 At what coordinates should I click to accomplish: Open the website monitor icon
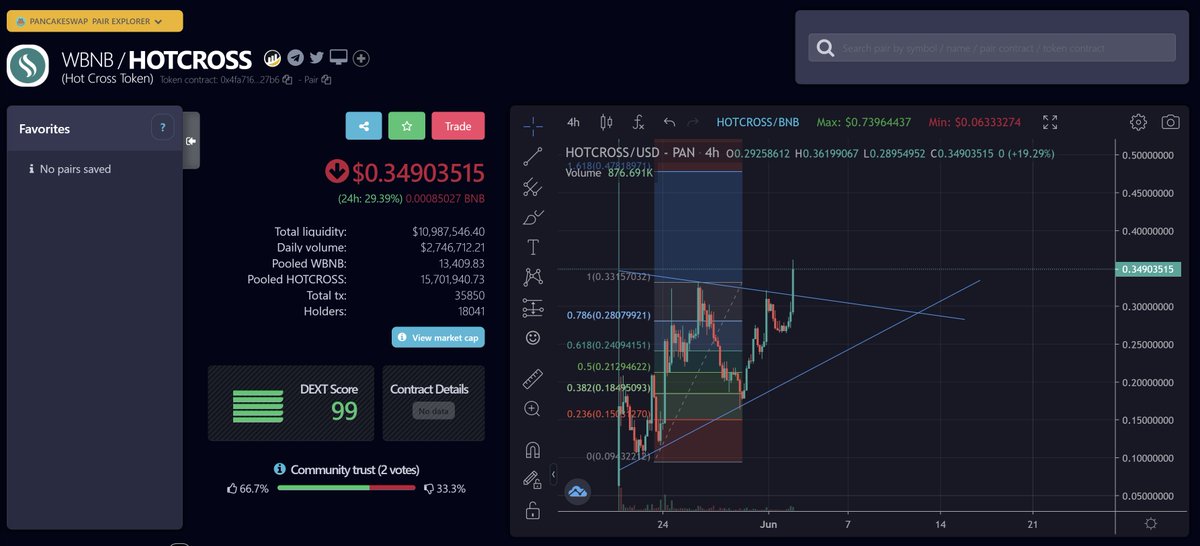(339, 58)
